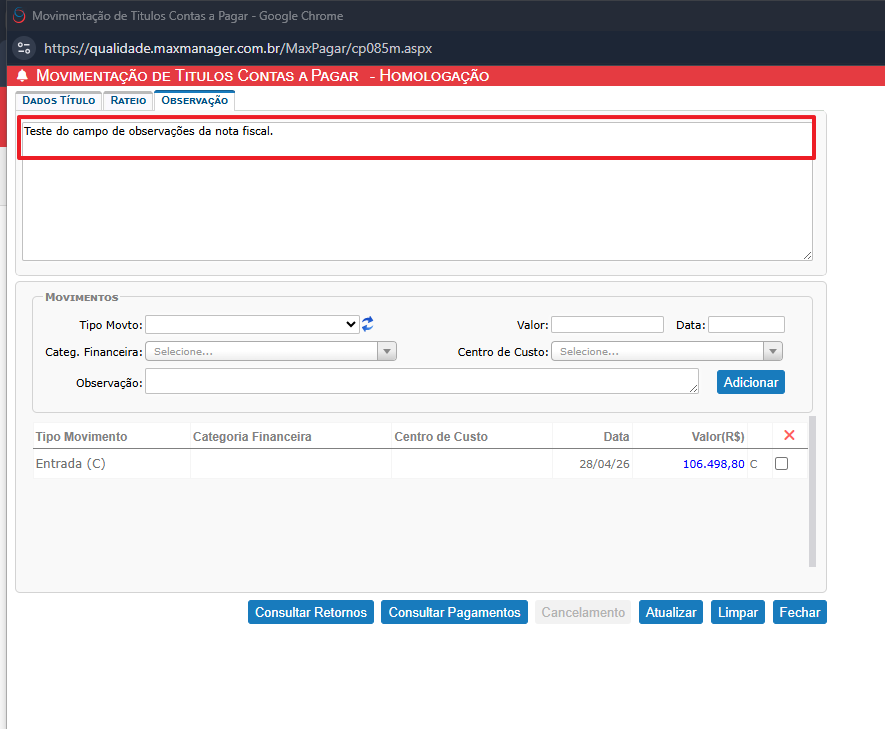Select the Observação tab
Screen dimensions: 885x729
point(194,100)
